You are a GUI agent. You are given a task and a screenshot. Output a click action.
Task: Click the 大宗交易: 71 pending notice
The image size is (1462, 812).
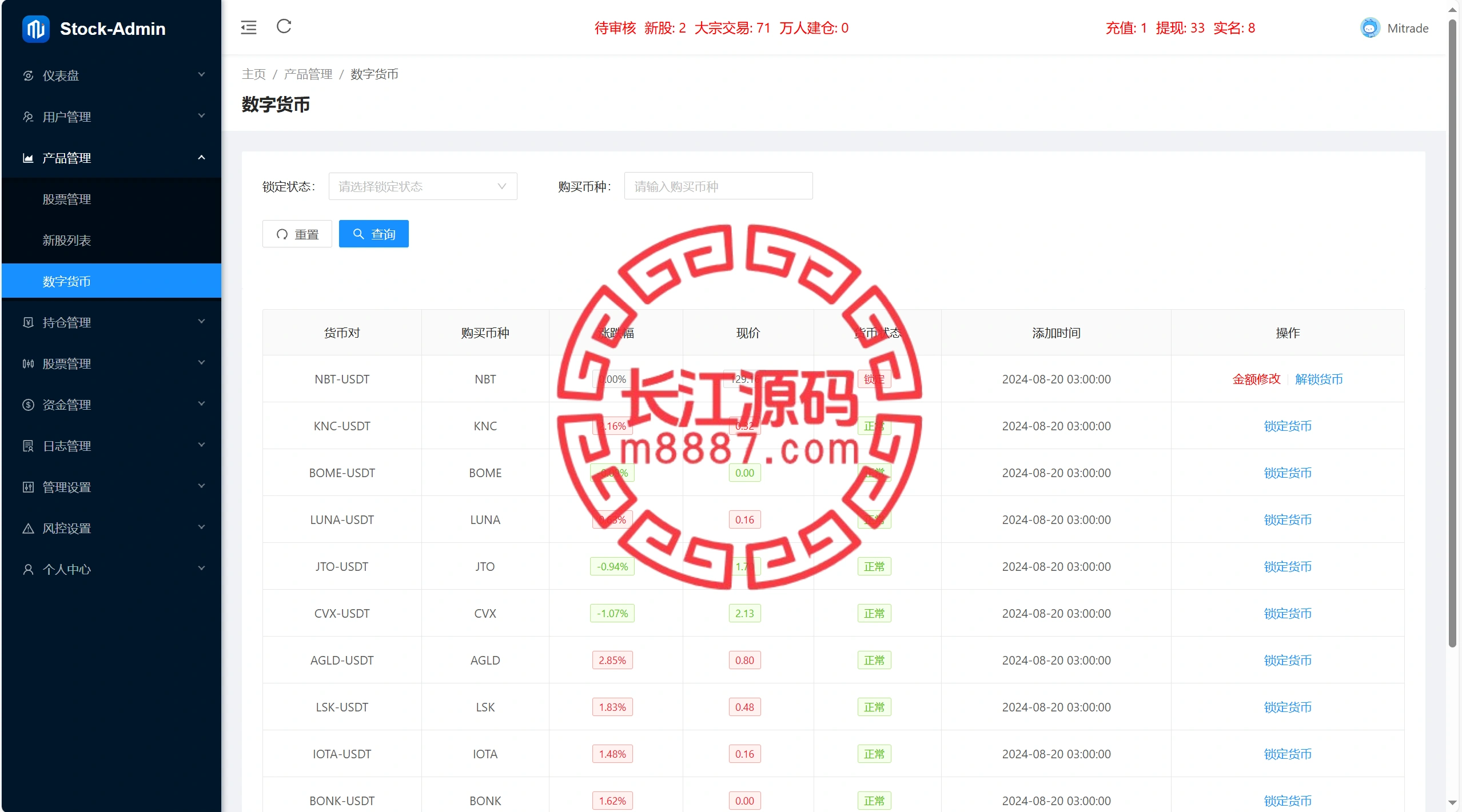coord(732,28)
